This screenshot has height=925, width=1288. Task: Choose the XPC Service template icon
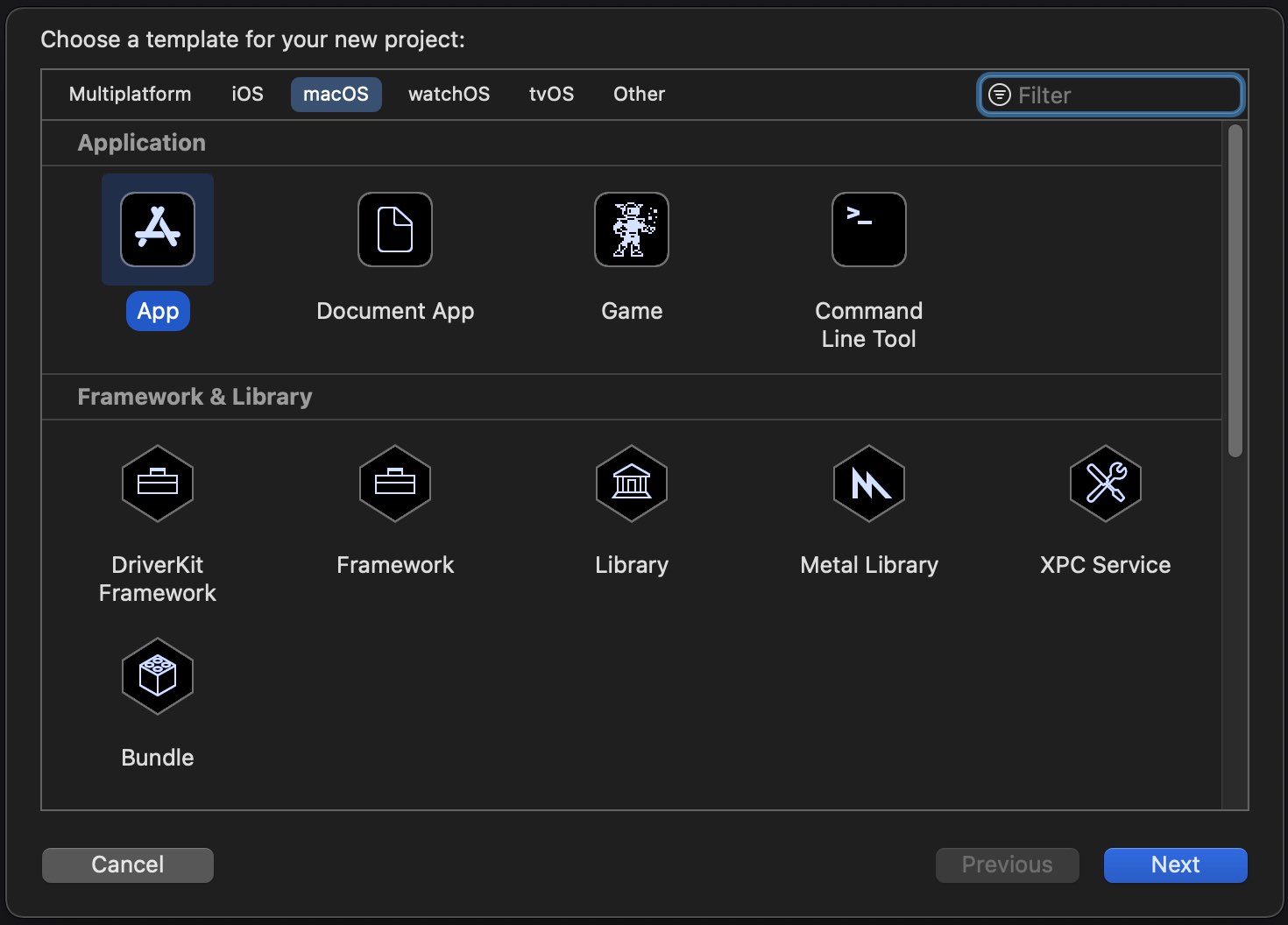coord(1106,484)
